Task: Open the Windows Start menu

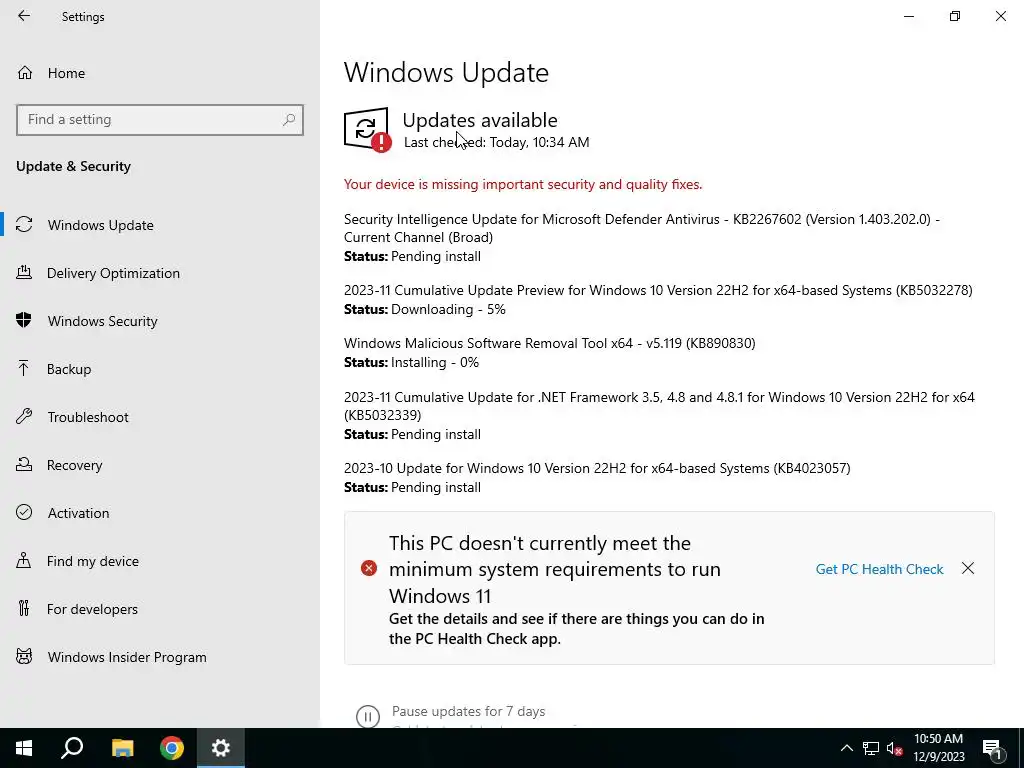Action: click(x=24, y=748)
